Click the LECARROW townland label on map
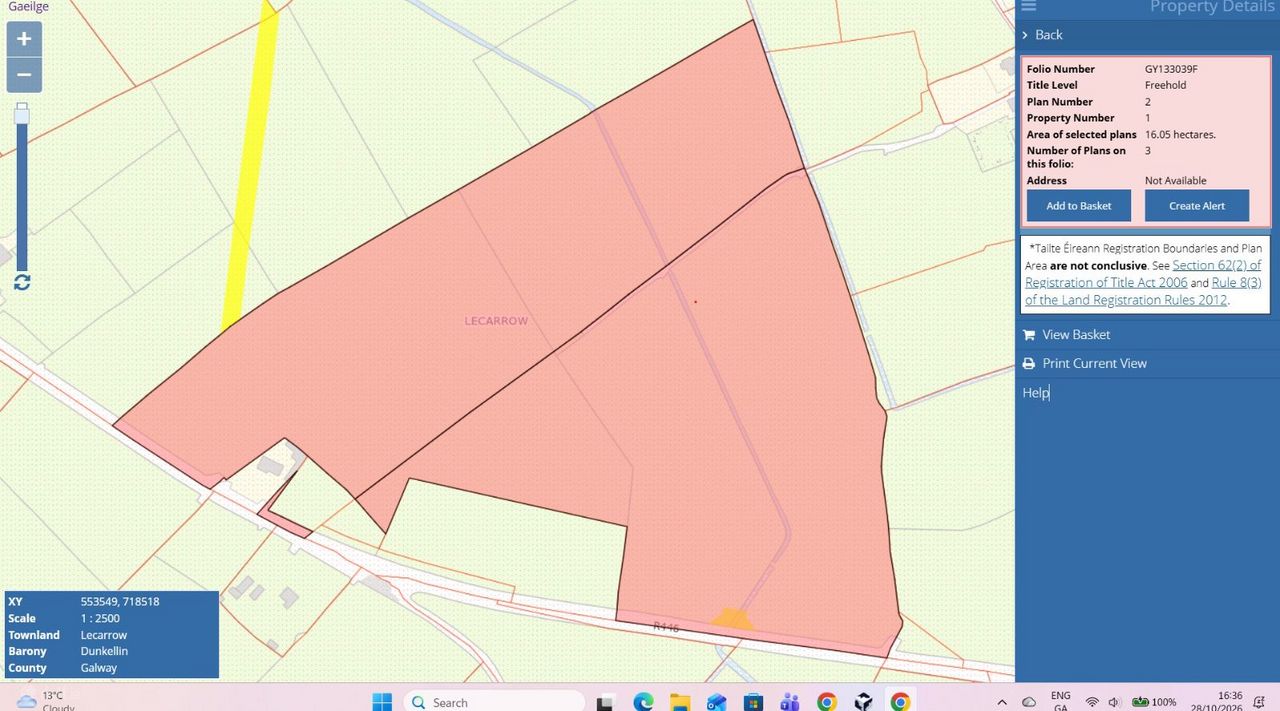This screenshot has width=1280, height=711. coord(496,321)
